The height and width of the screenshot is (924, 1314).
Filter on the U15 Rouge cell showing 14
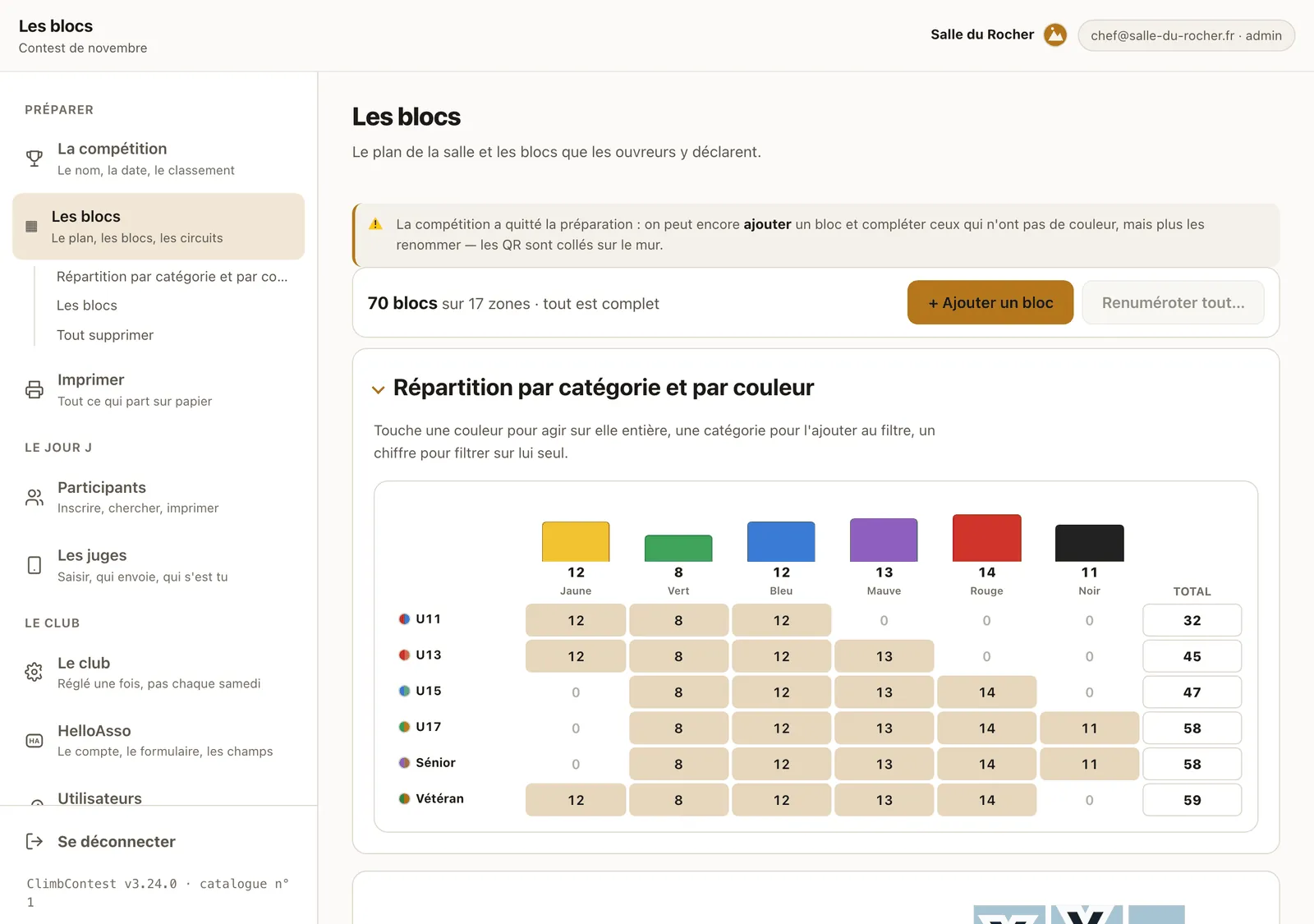click(x=987, y=692)
